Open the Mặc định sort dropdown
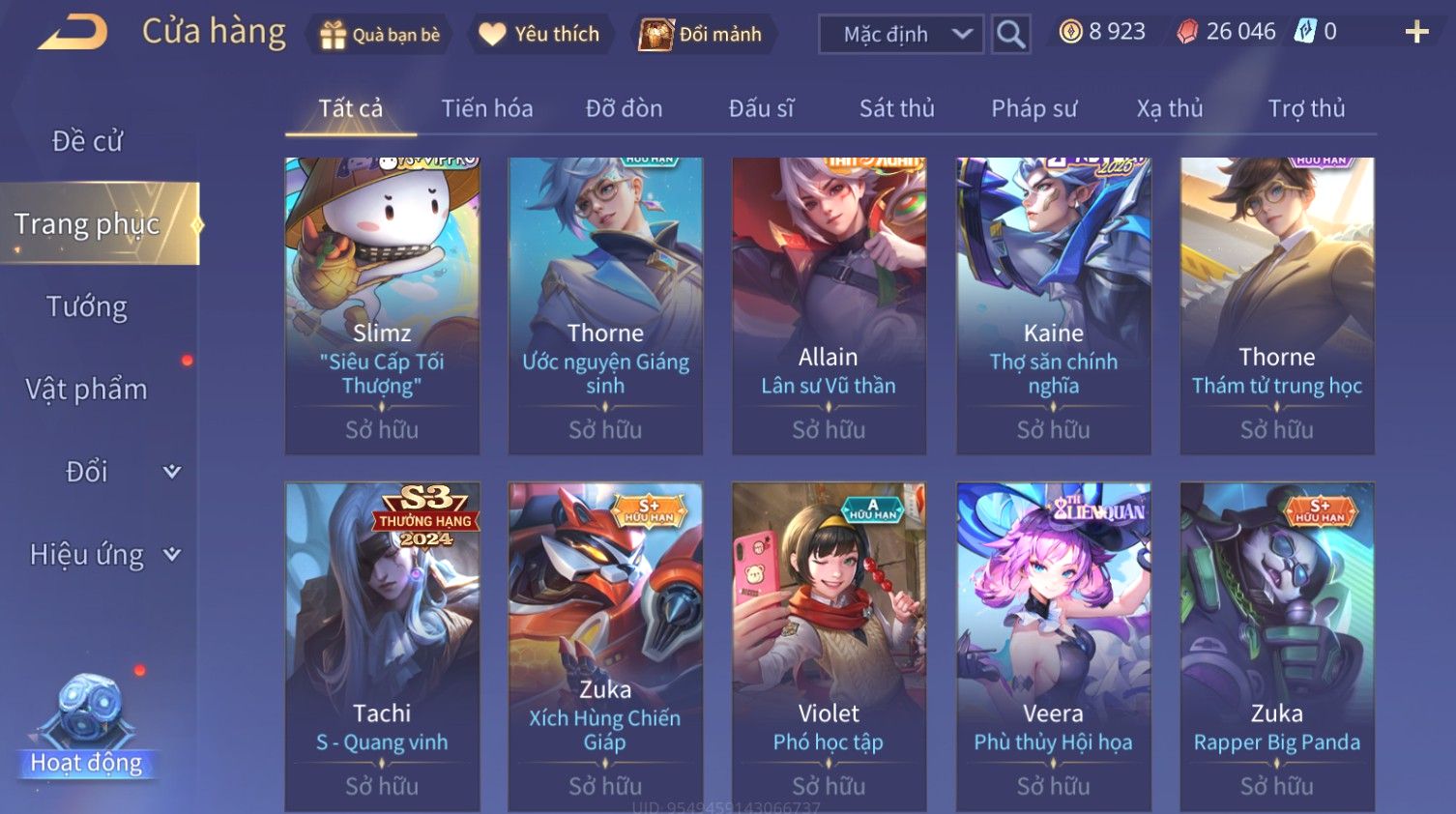1456x814 pixels. pos(901,34)
